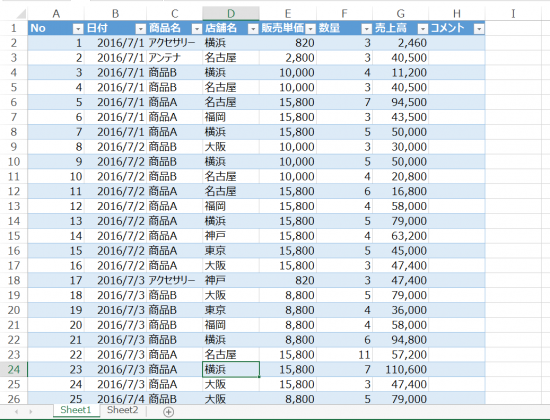Select column H header
Screen dimensions: 550x420
coord(457,13)
